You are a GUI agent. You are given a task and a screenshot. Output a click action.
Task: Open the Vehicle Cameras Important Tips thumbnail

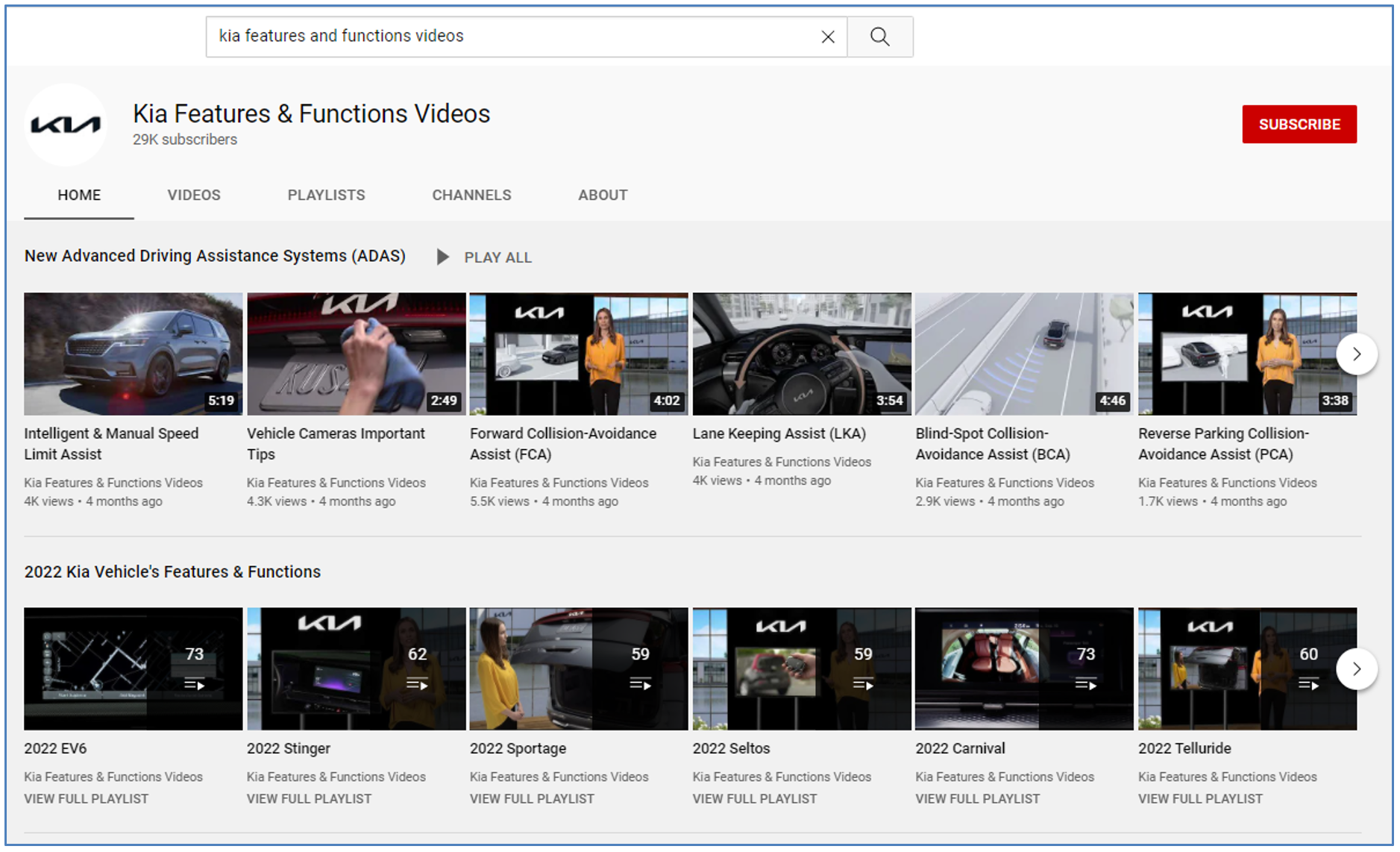click(x=356, y=354)
